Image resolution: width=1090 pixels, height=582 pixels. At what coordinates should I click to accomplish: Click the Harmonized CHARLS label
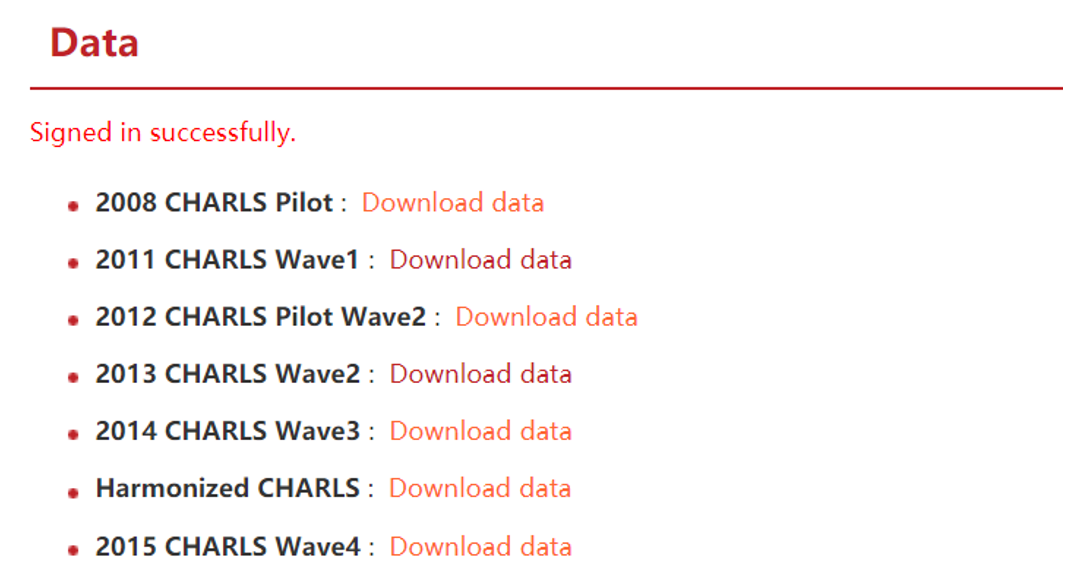228,487
